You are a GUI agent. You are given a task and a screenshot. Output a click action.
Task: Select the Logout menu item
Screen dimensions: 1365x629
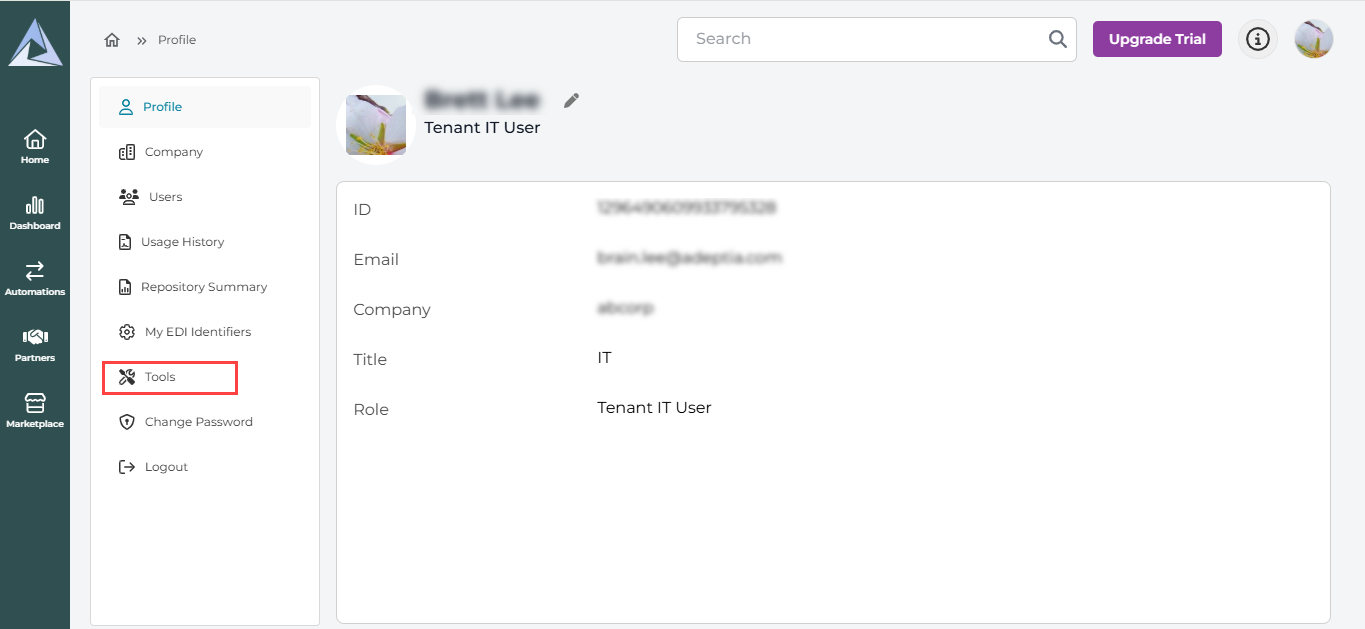pyautogui.click(x=205, y=467)
